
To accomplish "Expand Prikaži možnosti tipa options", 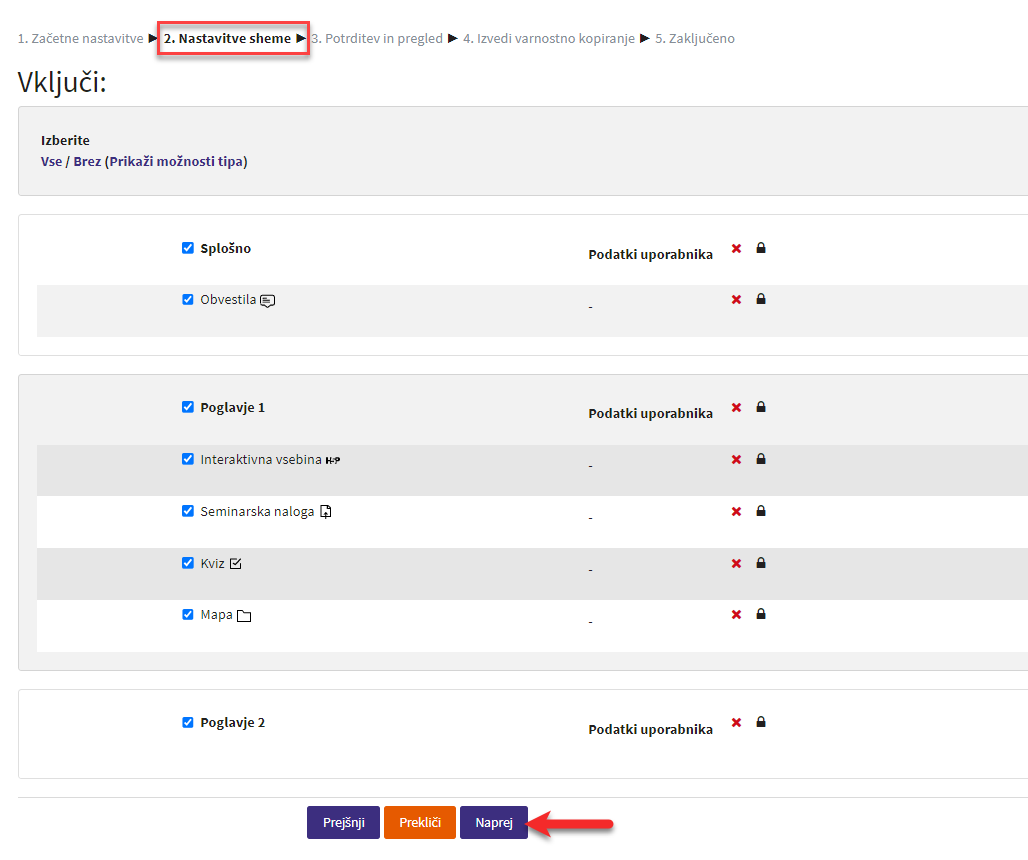I will 176,161.
